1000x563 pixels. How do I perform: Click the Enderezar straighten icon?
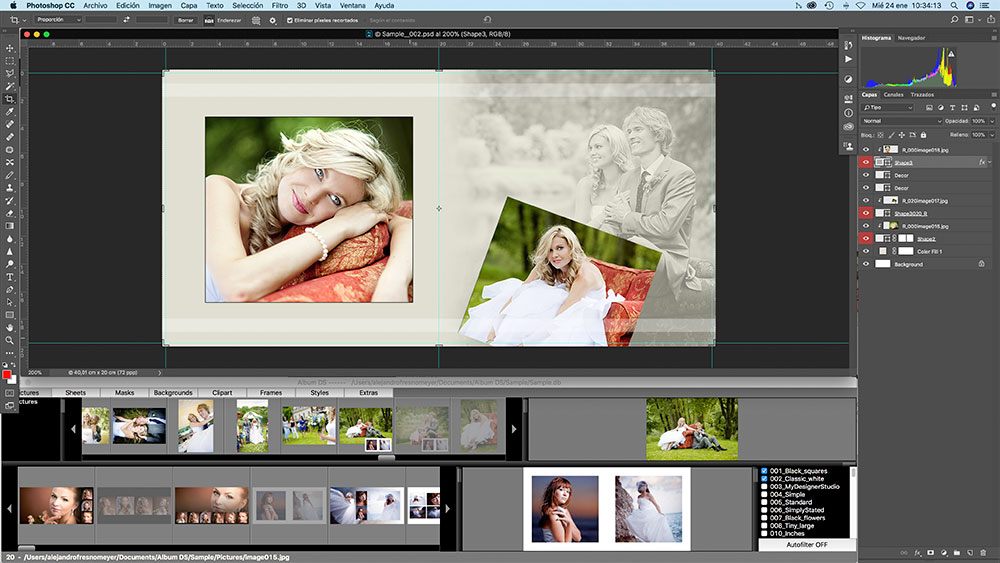(x=209, y=20)
